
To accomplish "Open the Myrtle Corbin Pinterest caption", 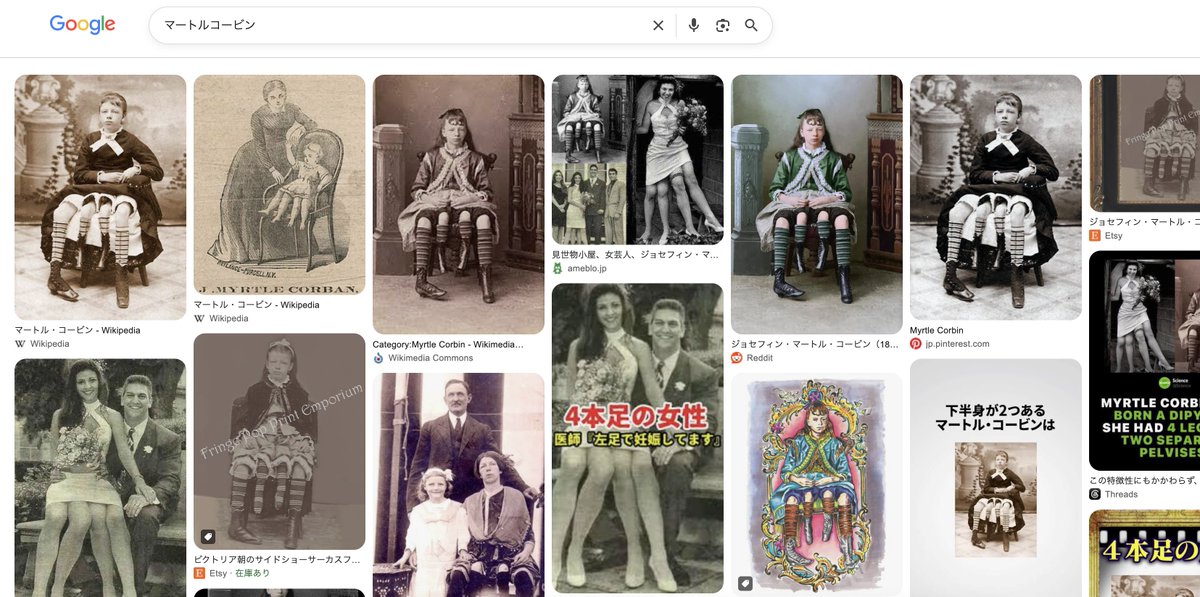I will click(937, 330).
